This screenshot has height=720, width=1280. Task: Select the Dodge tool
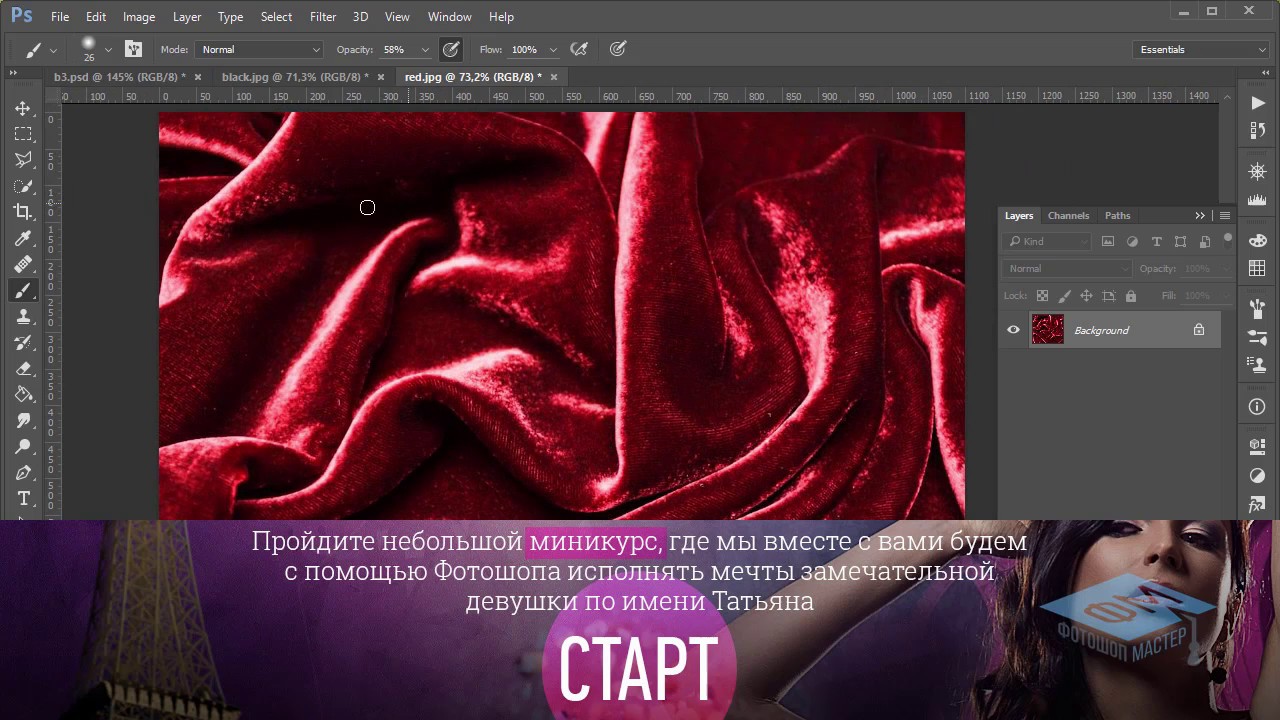click(23, 446)
